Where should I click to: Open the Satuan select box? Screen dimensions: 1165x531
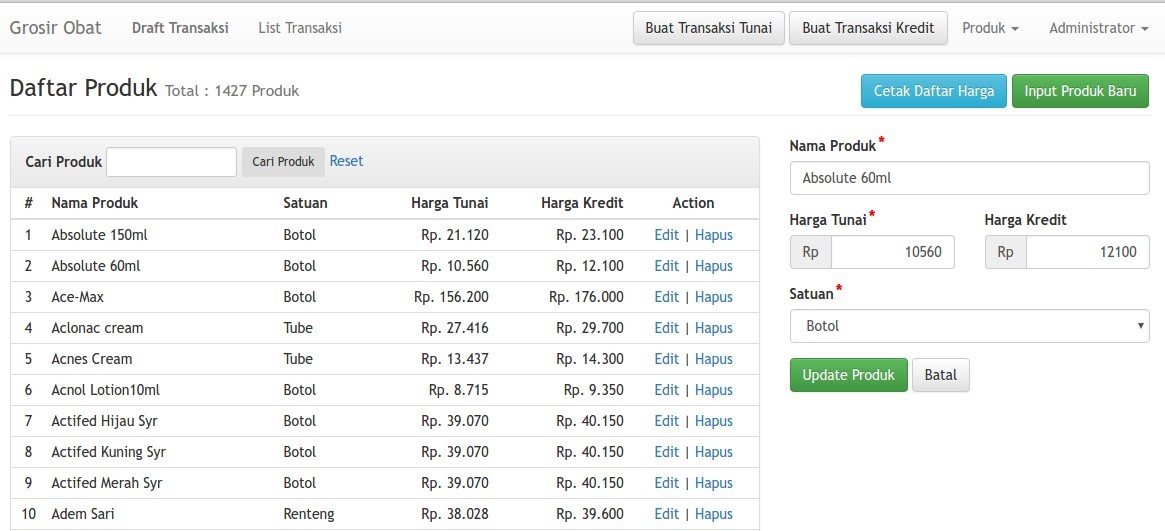[x=969, y=326]
